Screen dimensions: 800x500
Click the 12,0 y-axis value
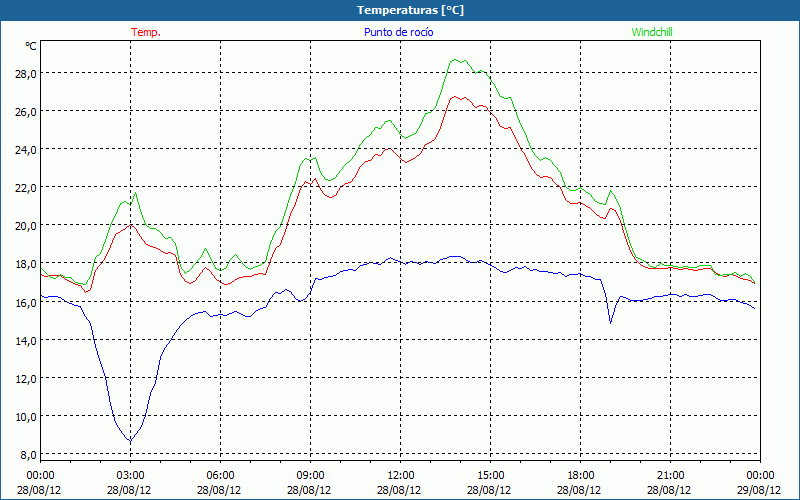[26, 379]
